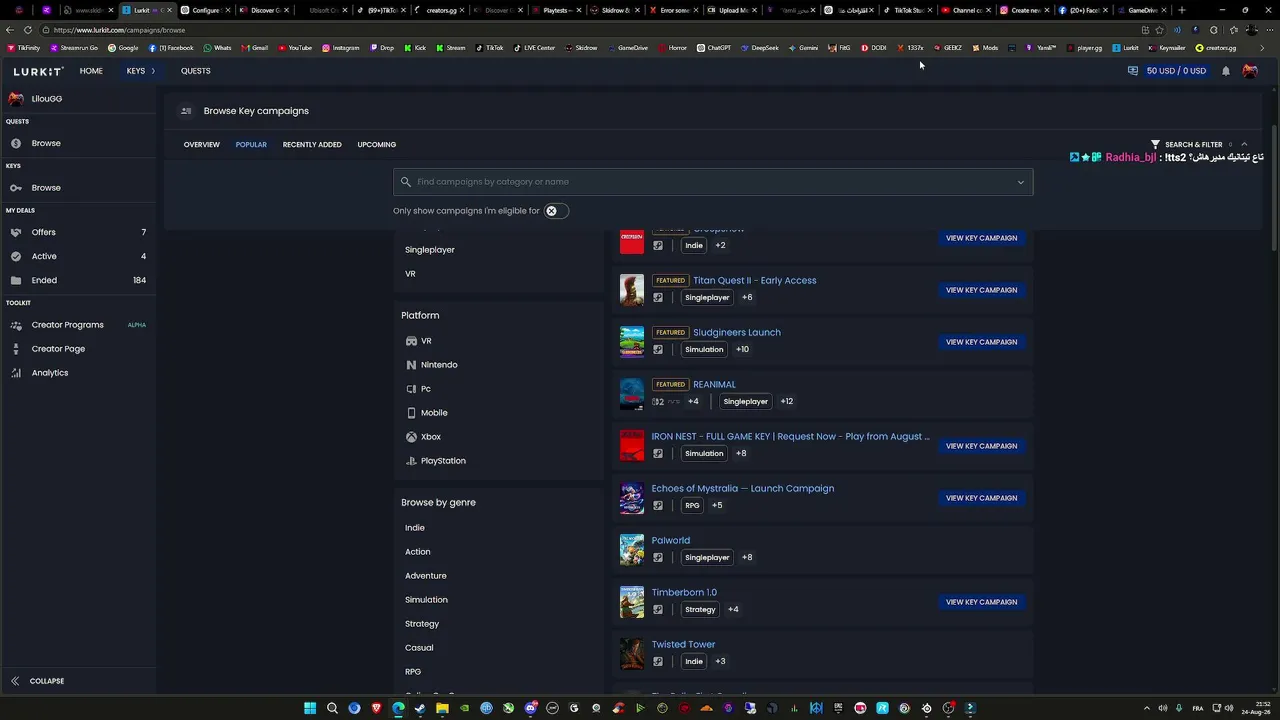Viewport: 1280px width, 720px height.
Task: Switch to the Popular tab
Action: click(x=251, y=145)
